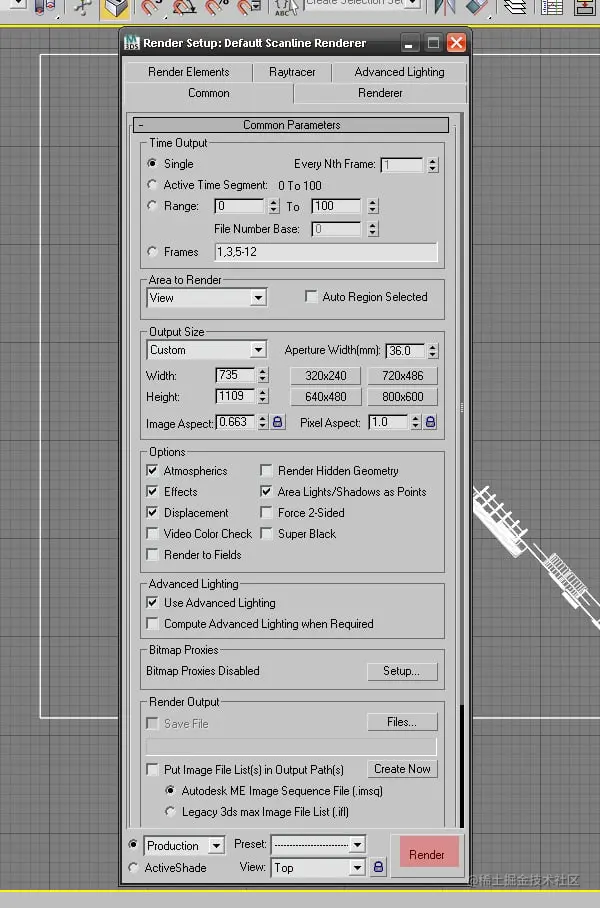Viewport: 600px width, 908px height.
Task: Select Active Time Segment radio button
Action: coord(152,185)
